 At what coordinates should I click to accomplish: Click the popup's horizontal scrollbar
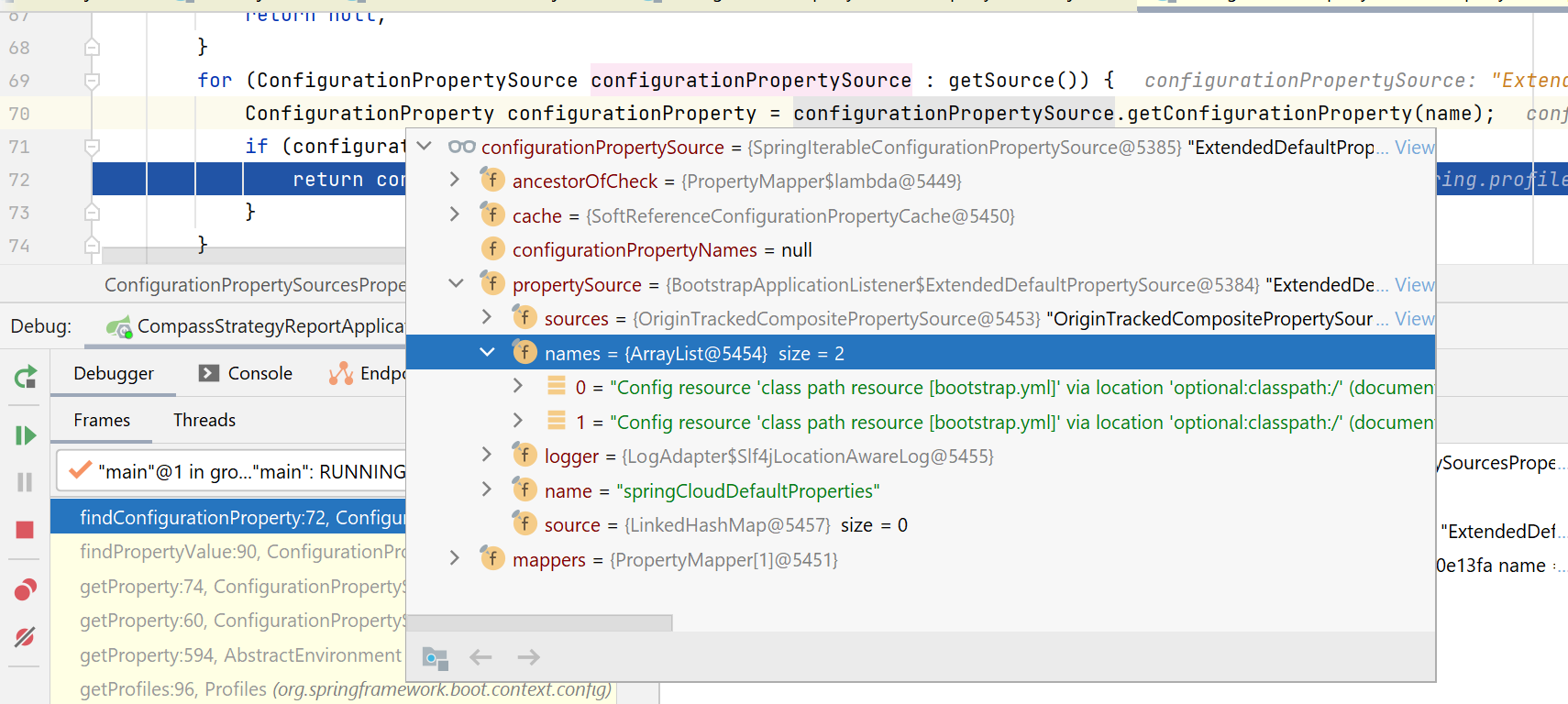coord(539,623)
